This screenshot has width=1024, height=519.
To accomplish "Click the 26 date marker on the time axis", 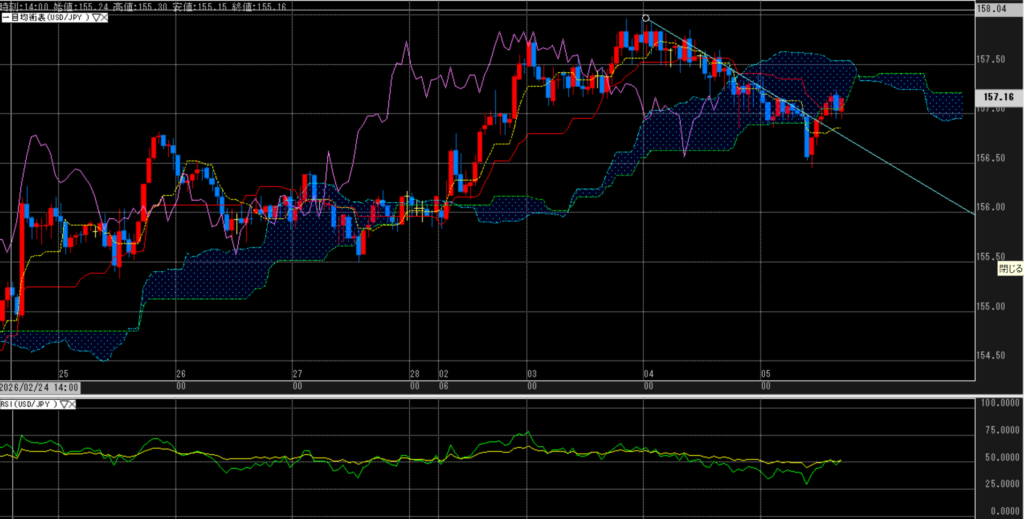I will click(x=180, y=373).
